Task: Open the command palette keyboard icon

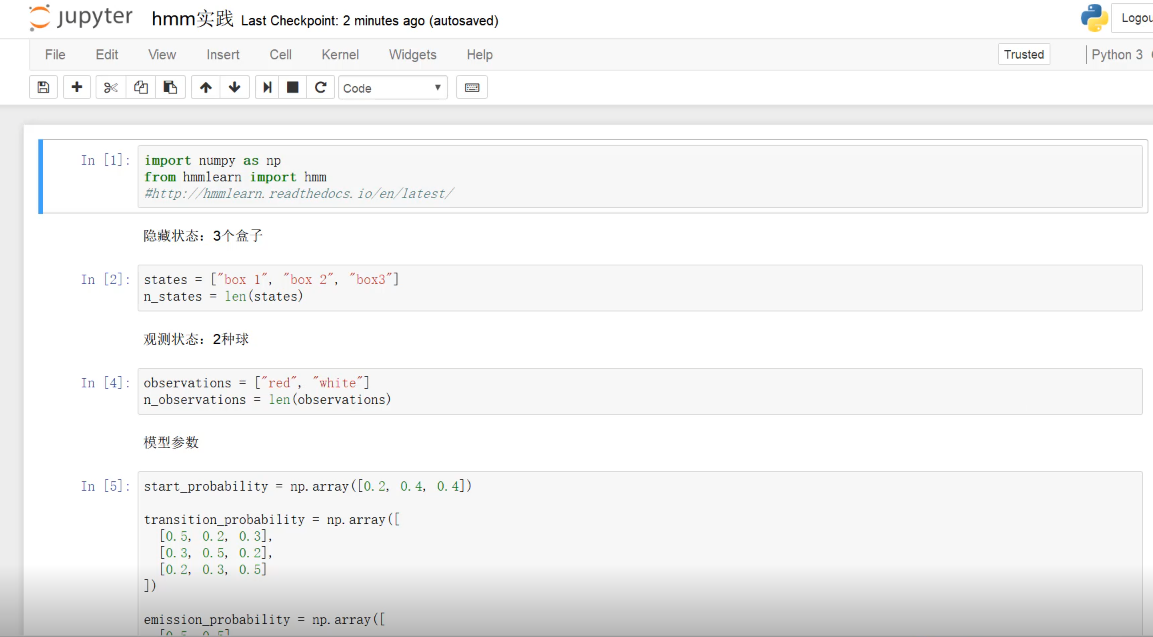Action: pyautogui.click(x=472, y=88)
